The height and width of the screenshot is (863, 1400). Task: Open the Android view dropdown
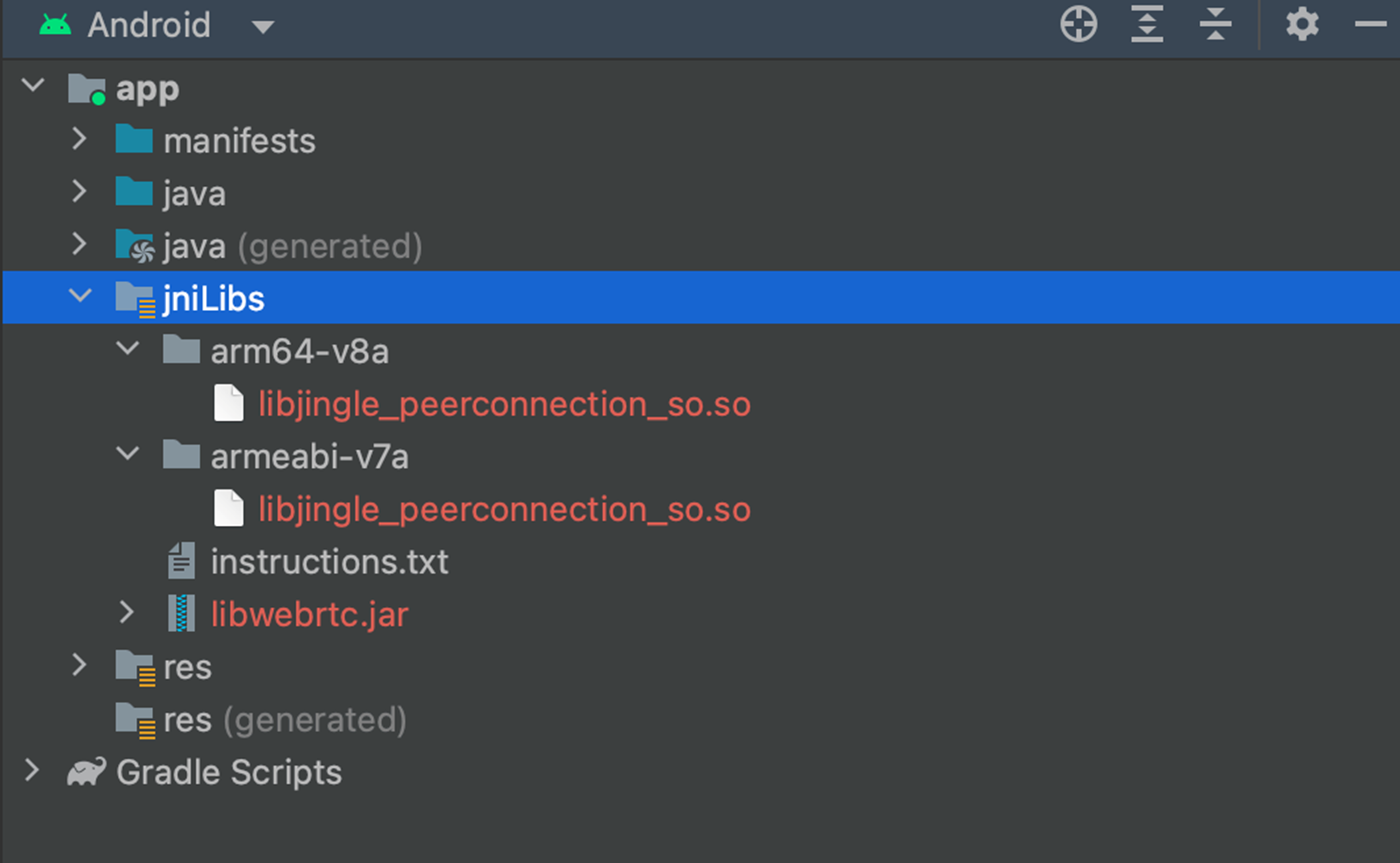click(262, 27)
